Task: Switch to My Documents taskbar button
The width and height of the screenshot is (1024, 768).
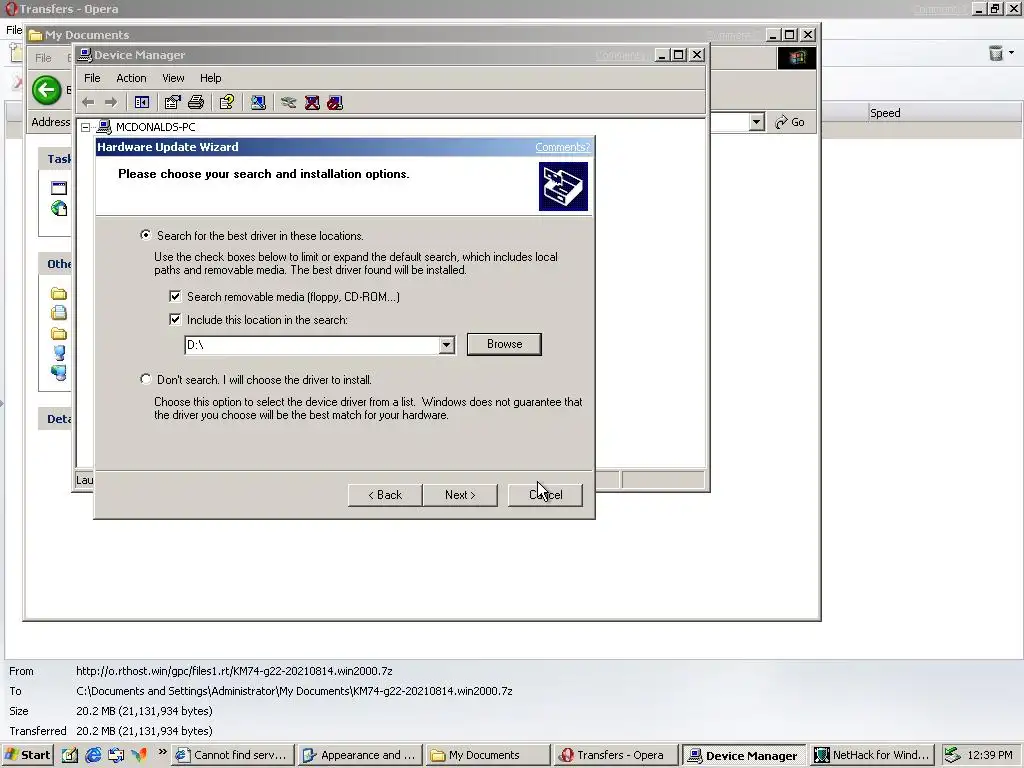Action: [x=487, y=755]
